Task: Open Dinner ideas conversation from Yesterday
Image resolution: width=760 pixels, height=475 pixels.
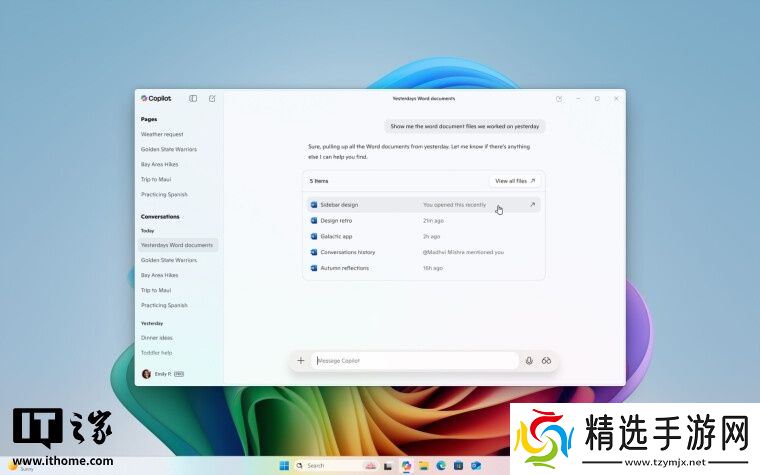Action: pos(157,338)
